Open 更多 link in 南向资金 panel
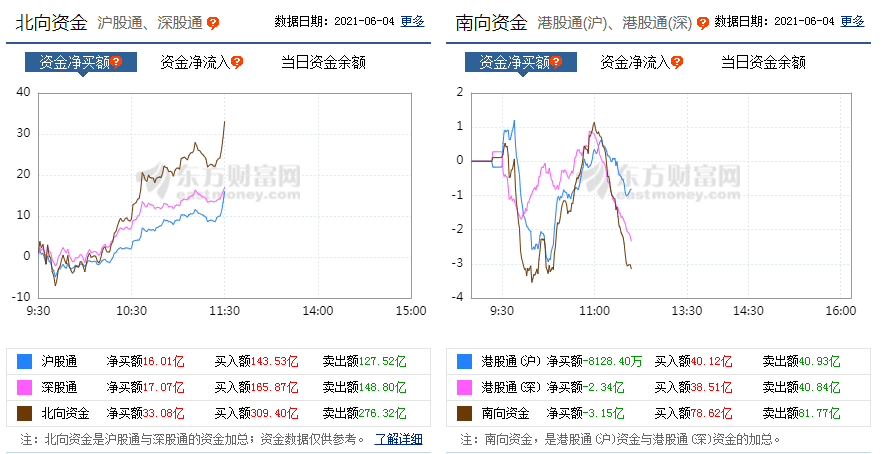 tap(852, 21)
